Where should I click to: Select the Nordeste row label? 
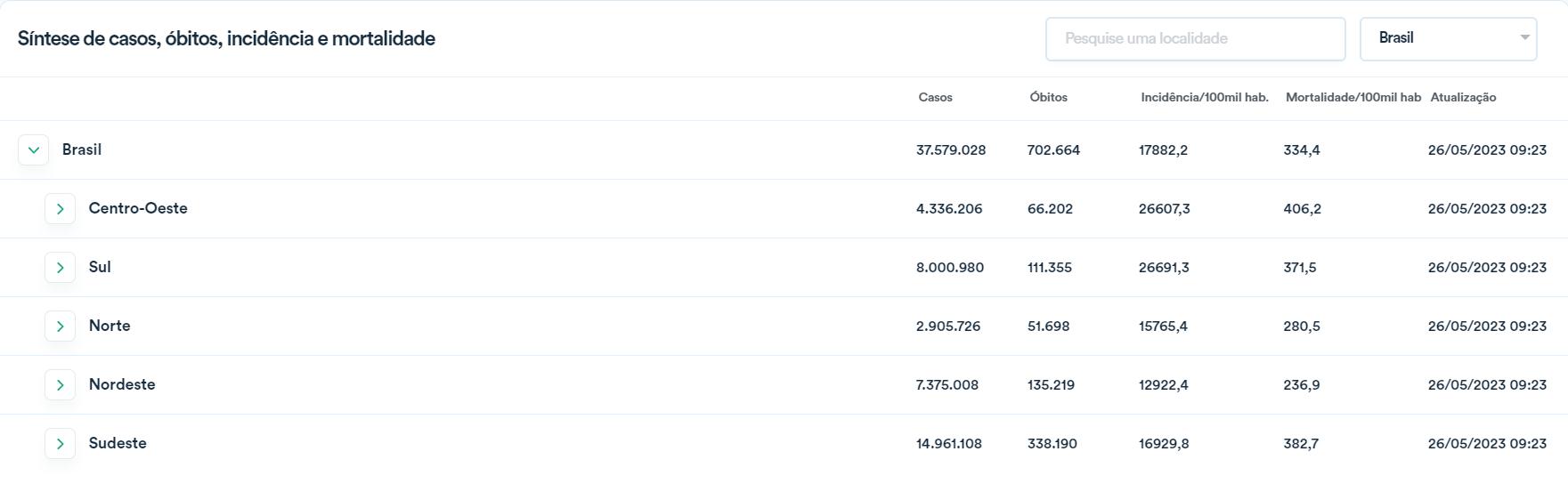(x=122, y=384)
